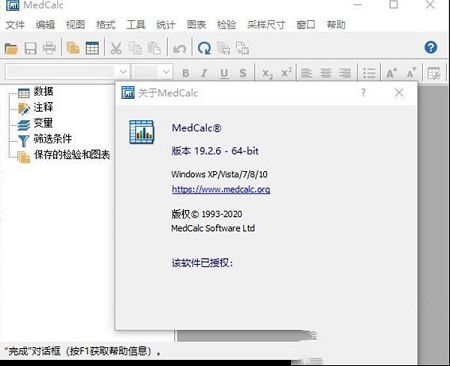
Task: Open the font name dropdown
Action: (x=123, y=71)
